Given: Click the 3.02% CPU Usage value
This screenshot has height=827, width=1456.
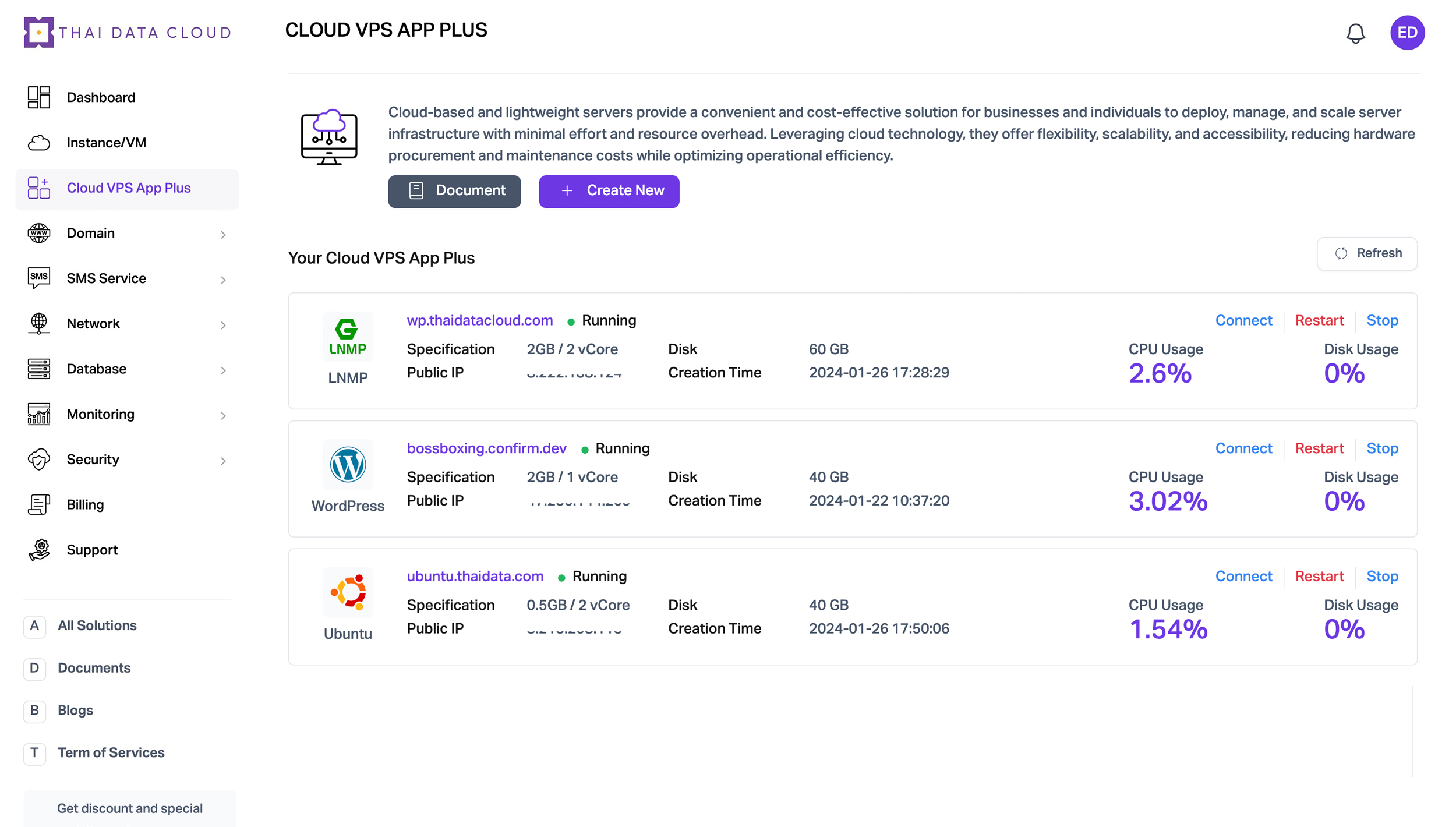Looking at the screenshot, I should point(1167,502).
